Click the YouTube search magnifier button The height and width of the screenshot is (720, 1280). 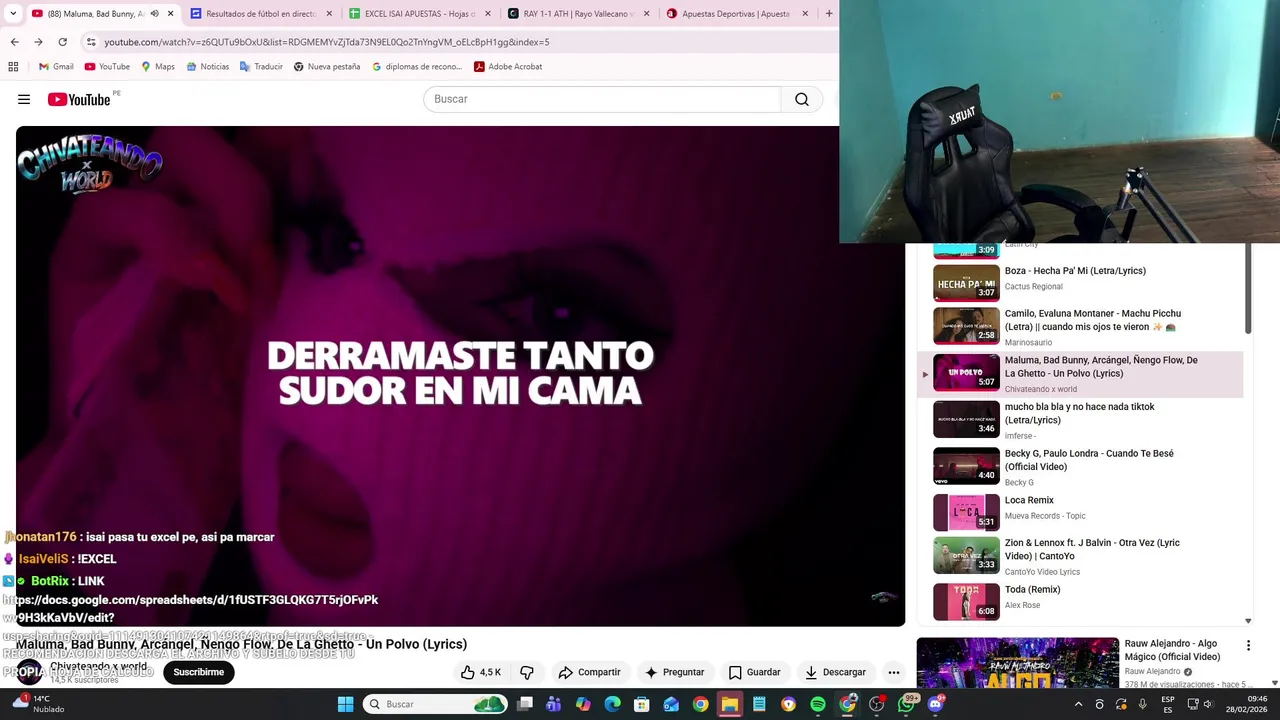tap(802, 99)
